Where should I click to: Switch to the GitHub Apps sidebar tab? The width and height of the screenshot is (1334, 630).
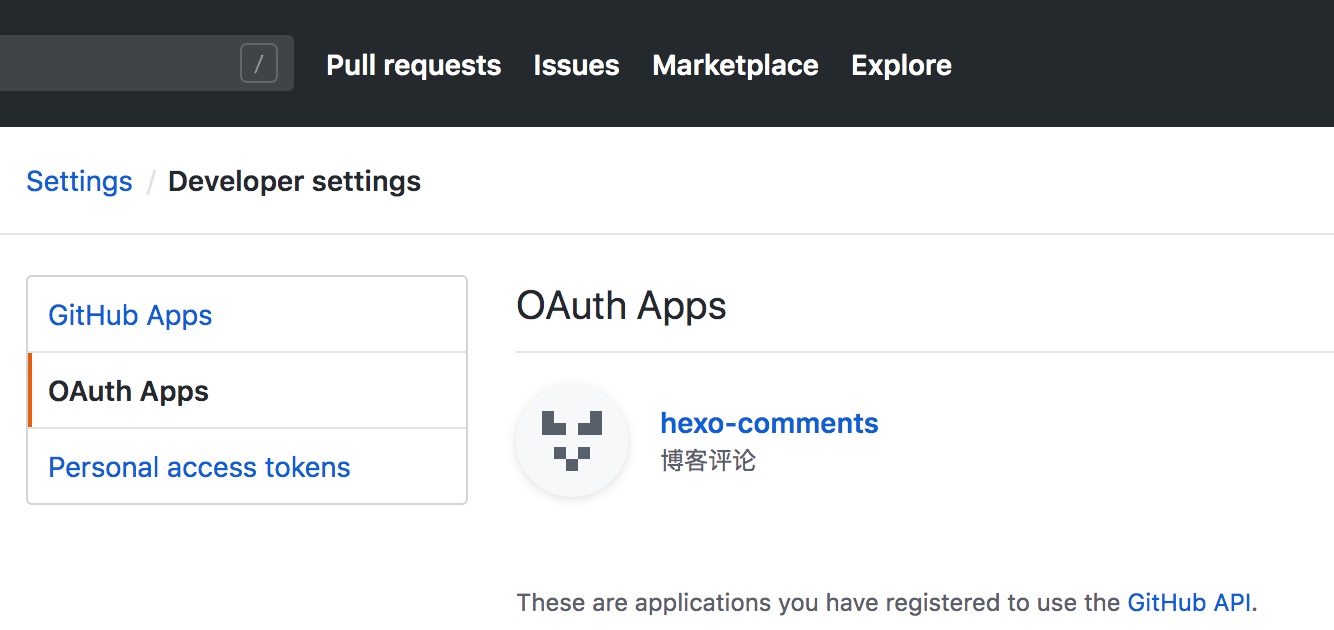130,315
